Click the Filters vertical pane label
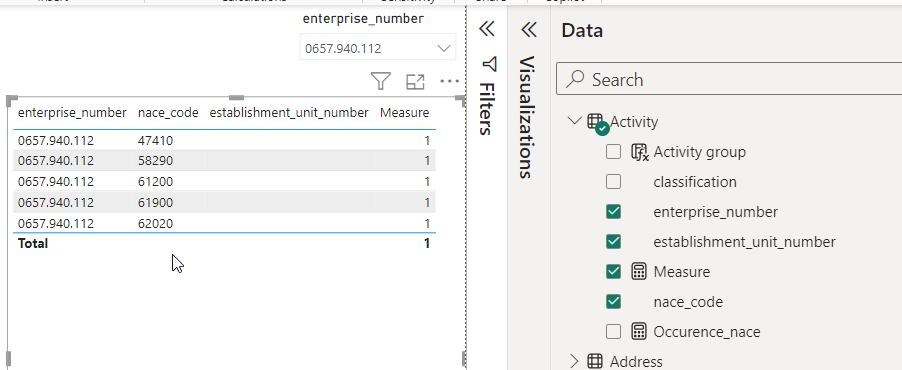Screen dimensions: 902x370 point(487,108)
